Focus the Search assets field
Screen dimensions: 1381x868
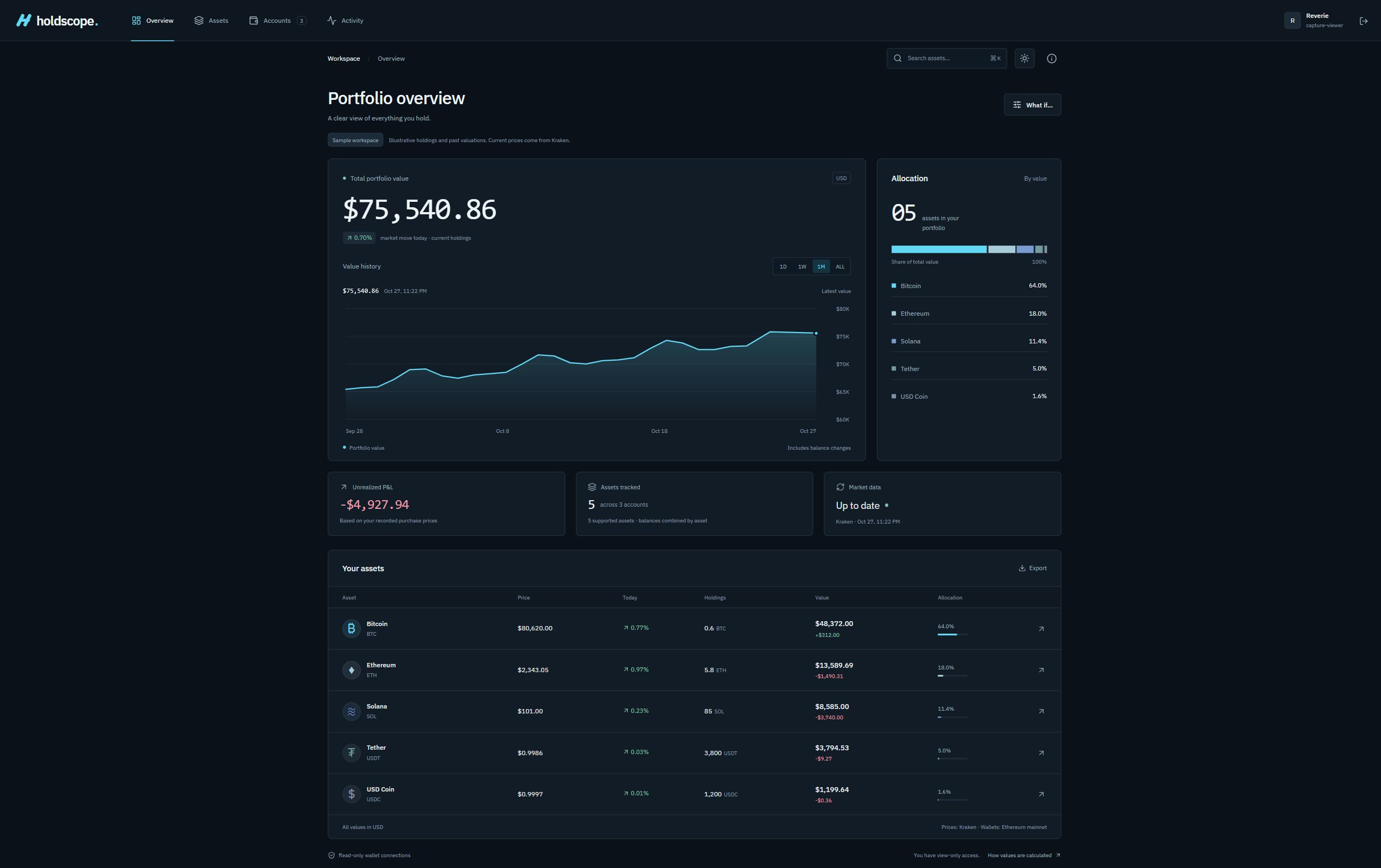[x=946, y=59]
